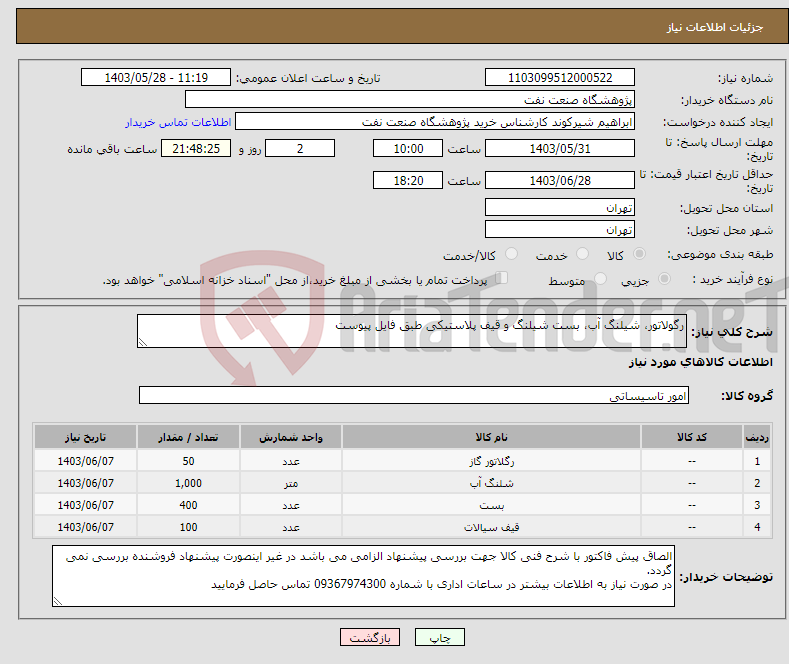Screen dimensions: 789x664
Task: Click the date cell in شلنگ آب row
Action: click(x=86, y=483)
